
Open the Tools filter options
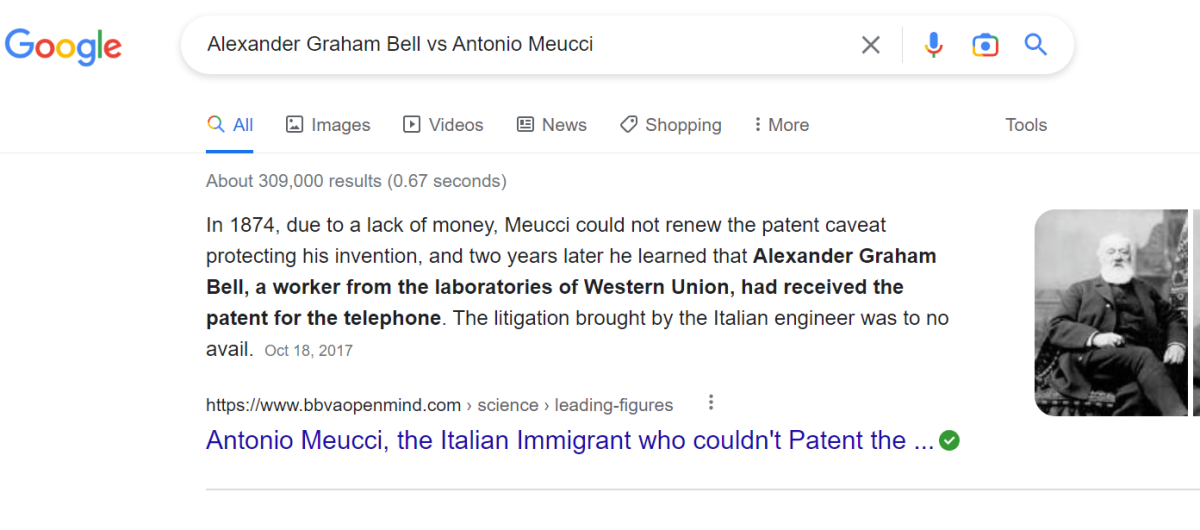click(1026, 125)
